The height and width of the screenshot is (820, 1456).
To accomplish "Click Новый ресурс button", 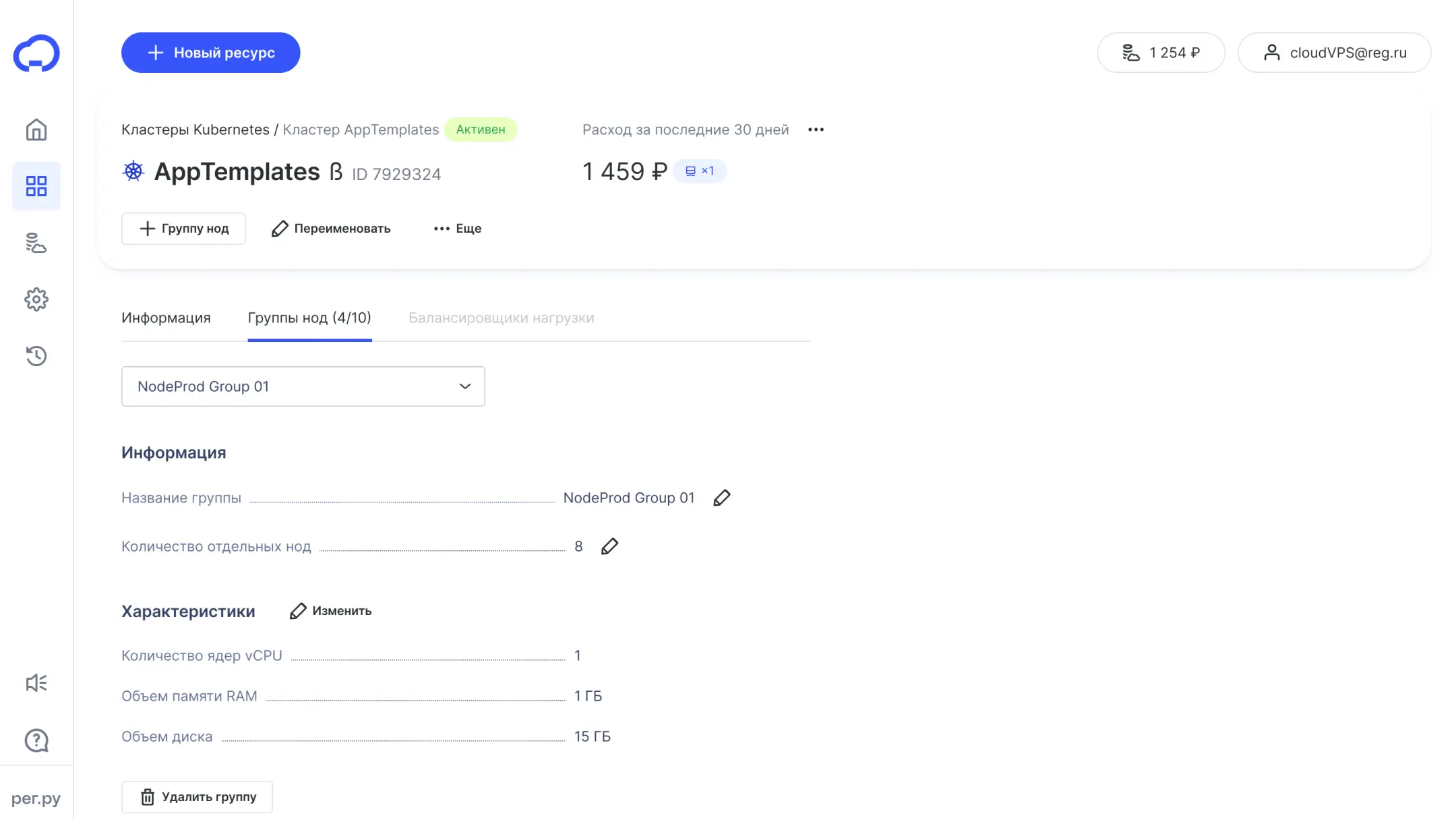I will [x=211, y=52].
